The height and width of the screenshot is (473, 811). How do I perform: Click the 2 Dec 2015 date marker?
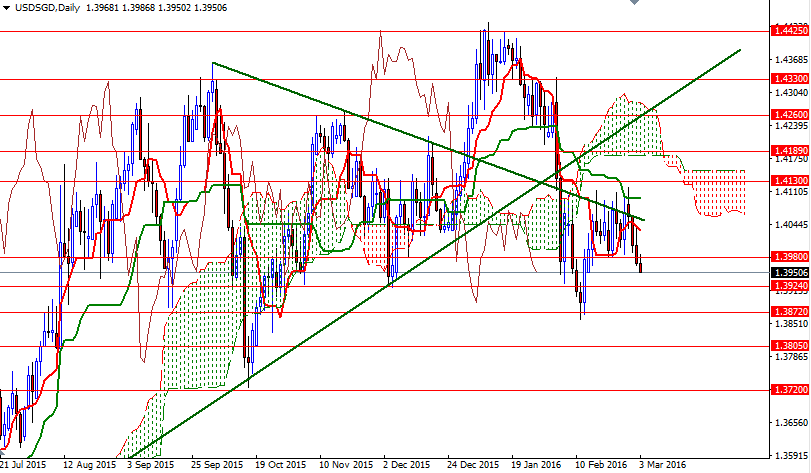click(x=408, y=465)
